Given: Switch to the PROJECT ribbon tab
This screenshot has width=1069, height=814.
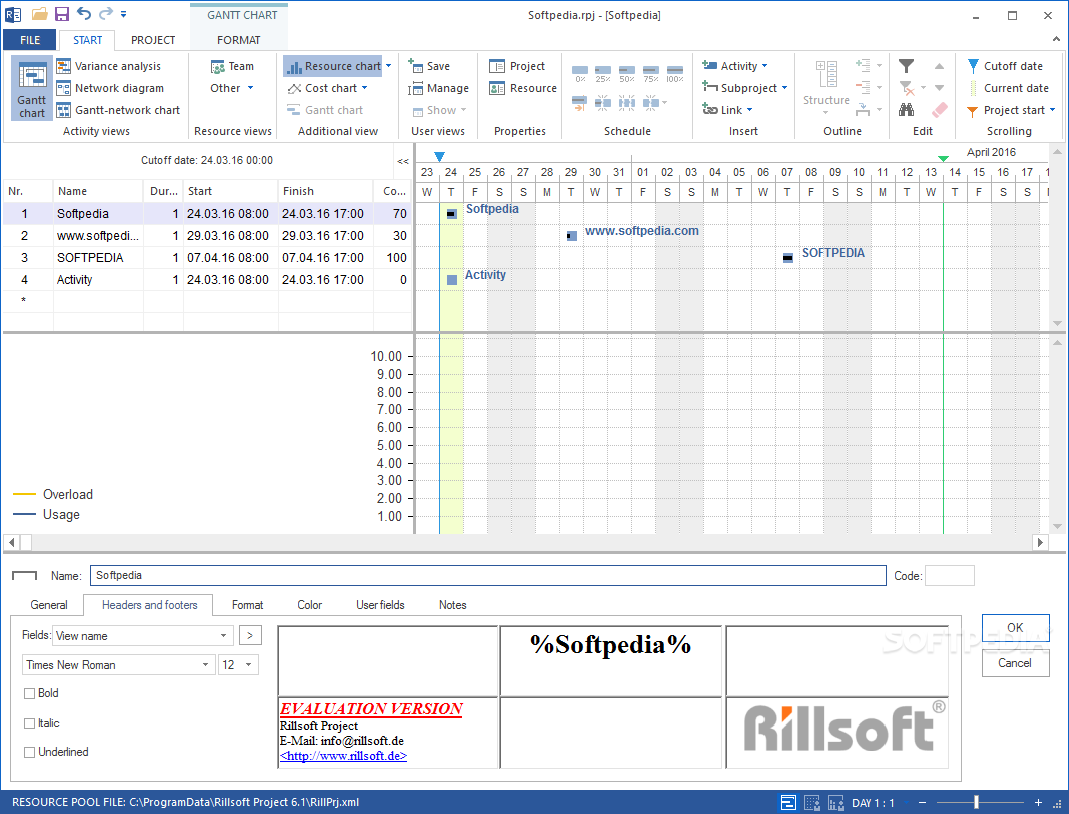Looking at the screenshot, I should pyautogui.click(x=153, y=40).
